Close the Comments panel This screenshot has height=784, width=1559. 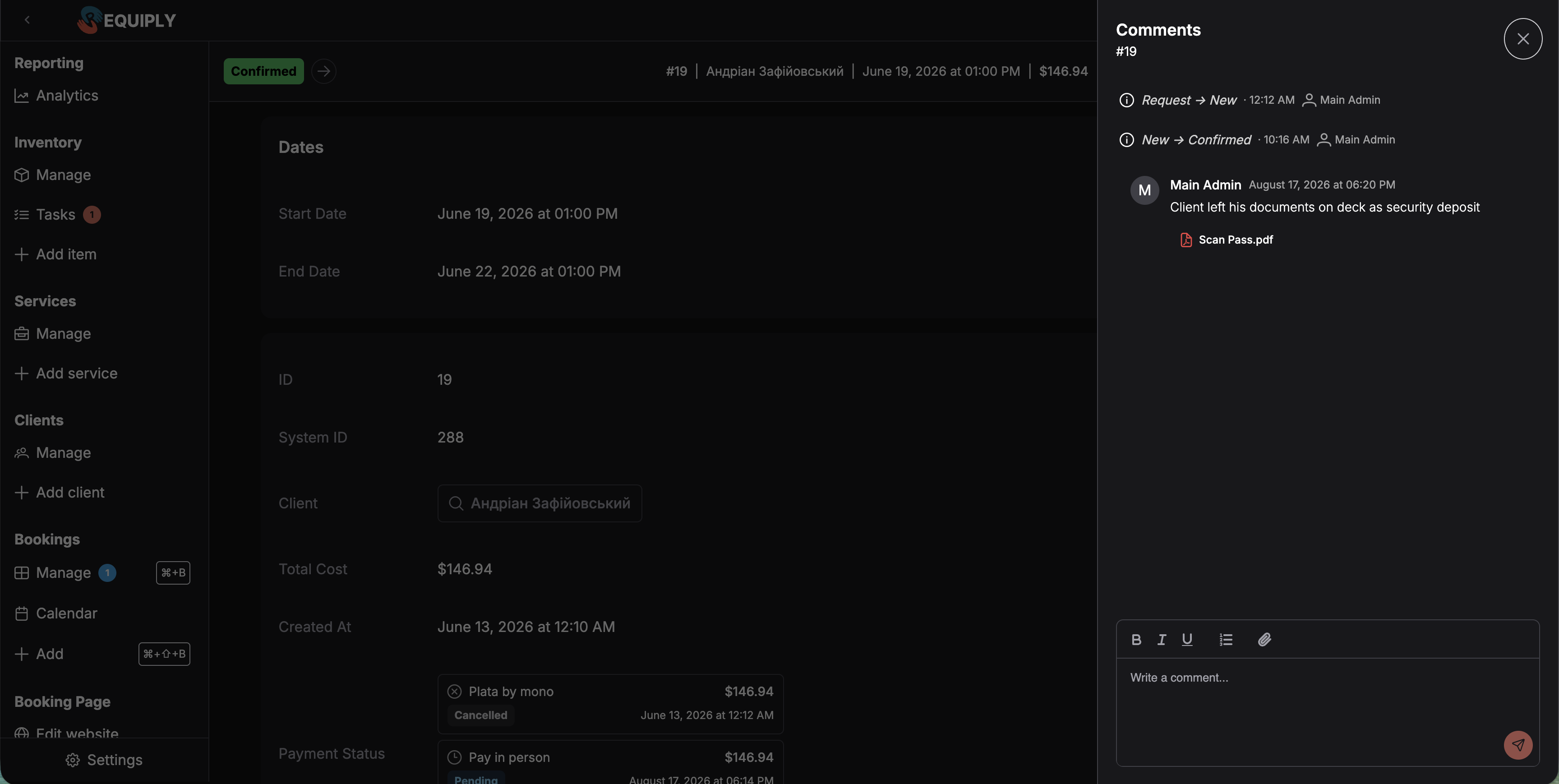coord(1523,39)
